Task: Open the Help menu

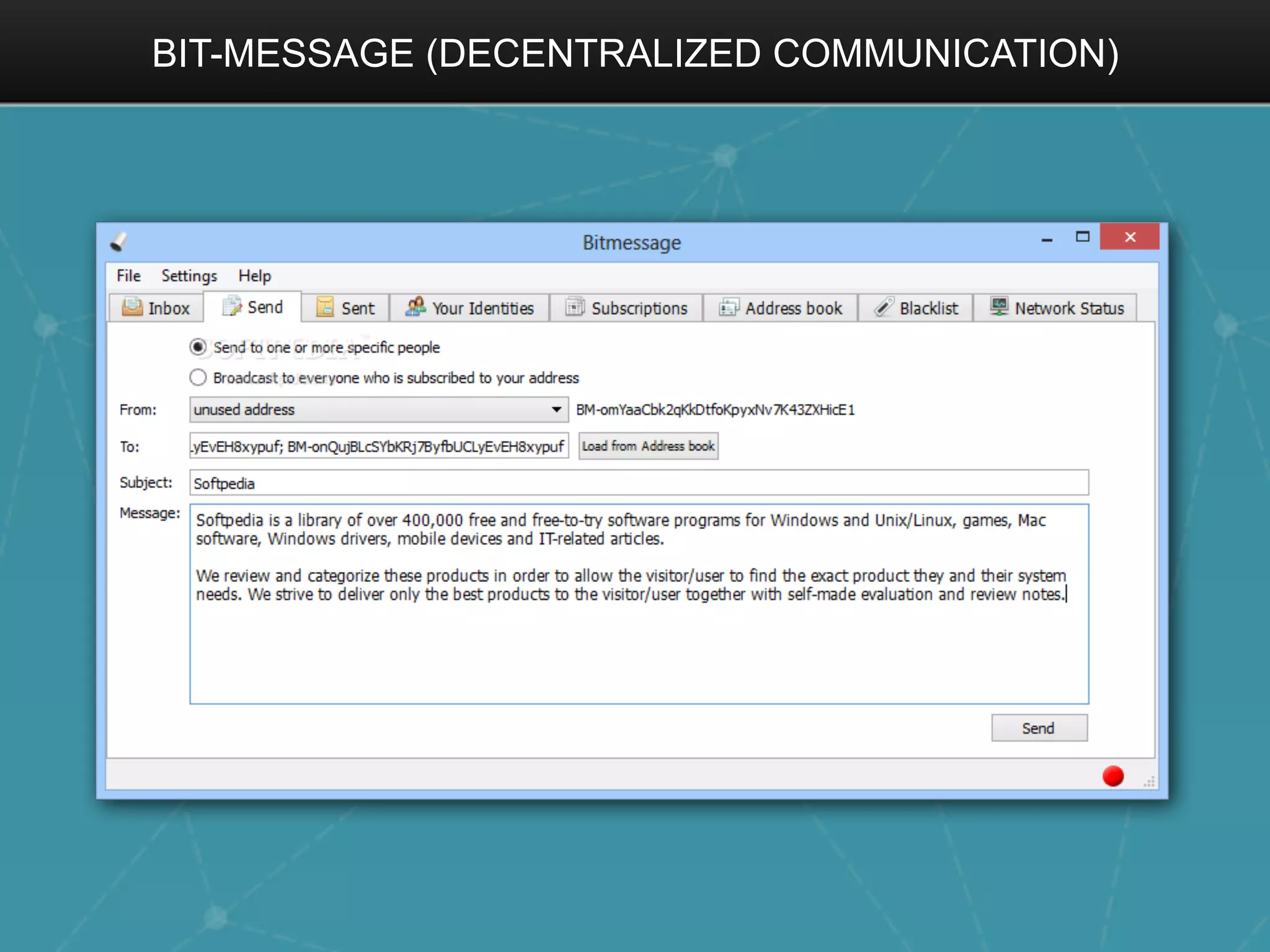Action: click(x=255, y=276)
